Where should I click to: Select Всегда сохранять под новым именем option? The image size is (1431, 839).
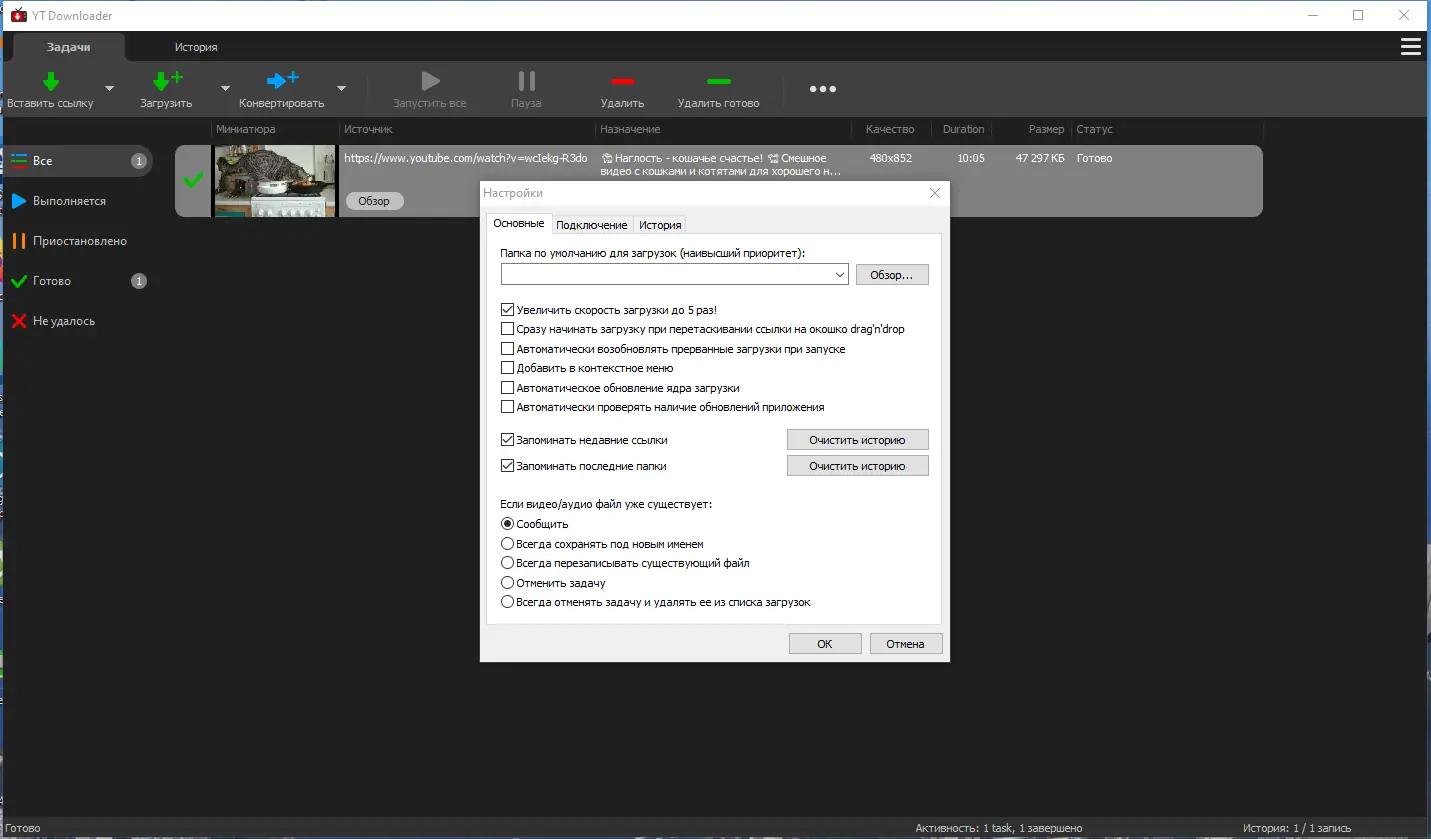tap(508, 543)
